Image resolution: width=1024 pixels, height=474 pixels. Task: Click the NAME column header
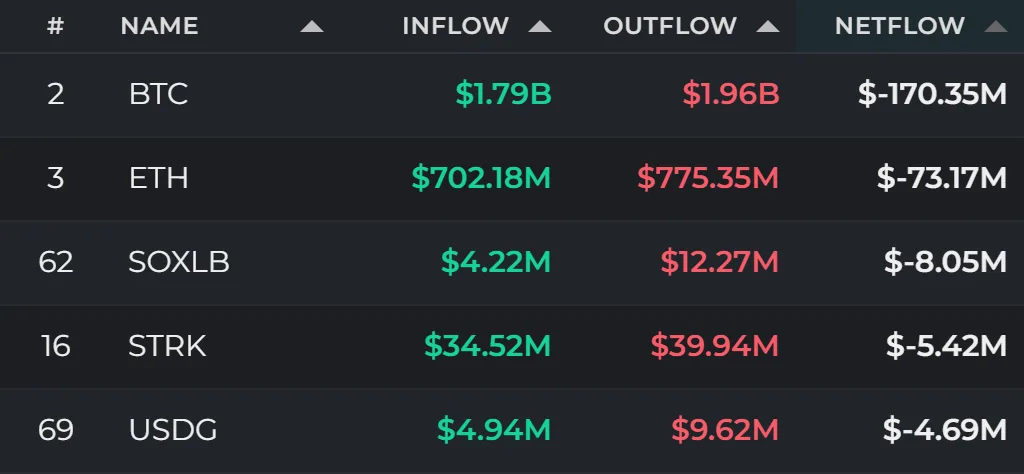tap(159, 26)
